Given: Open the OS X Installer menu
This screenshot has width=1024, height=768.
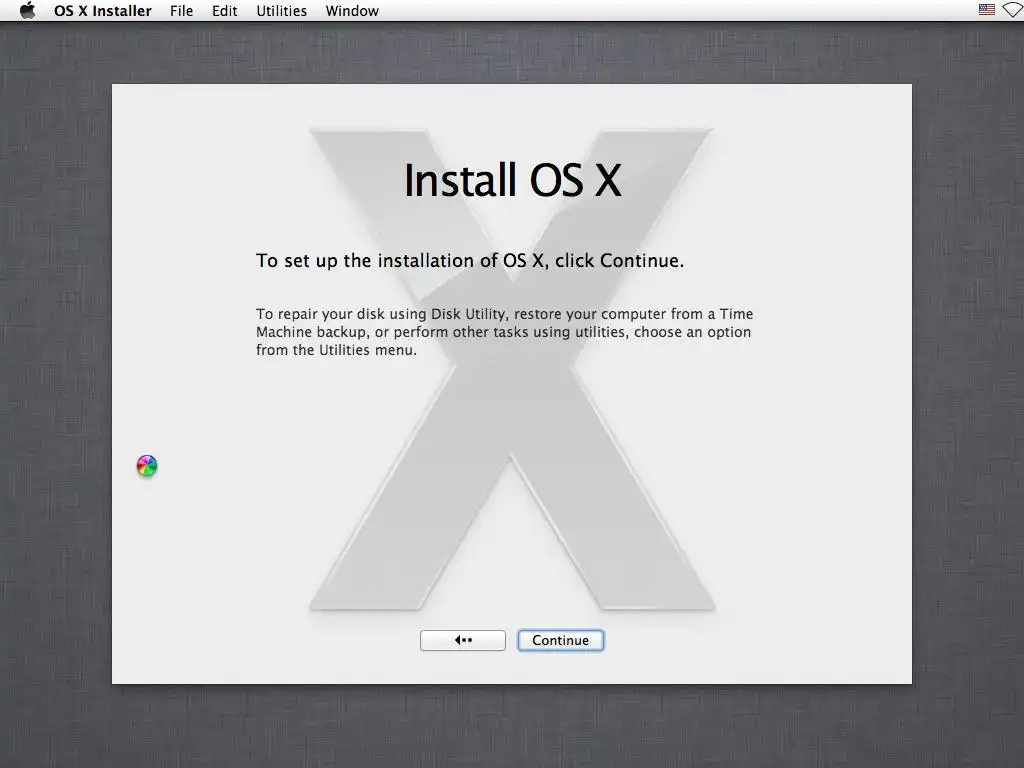Looking at the screenshot, I should pos(103,11).
